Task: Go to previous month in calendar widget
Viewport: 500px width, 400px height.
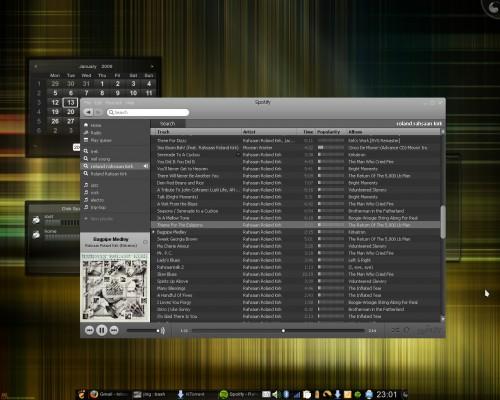Action: point(36,66)
